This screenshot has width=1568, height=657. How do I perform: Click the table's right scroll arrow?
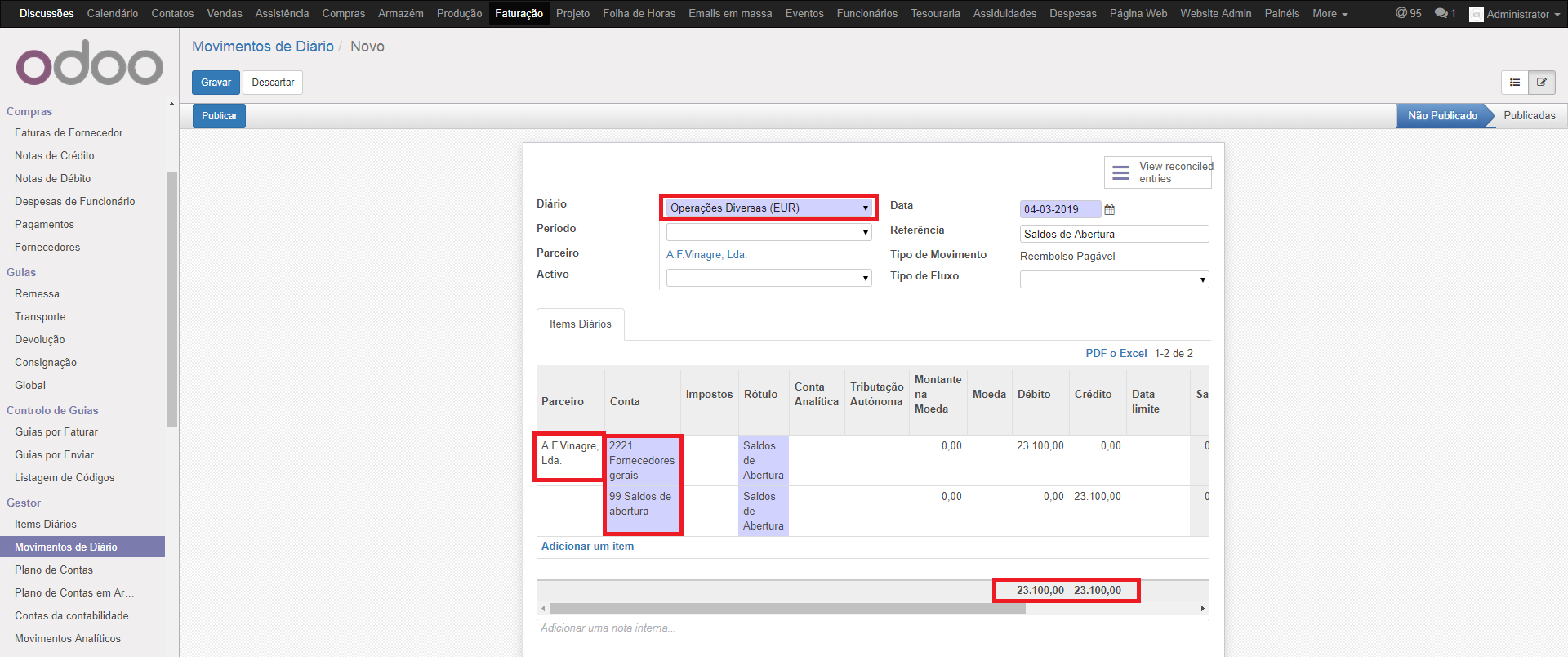click(1202, 609)
